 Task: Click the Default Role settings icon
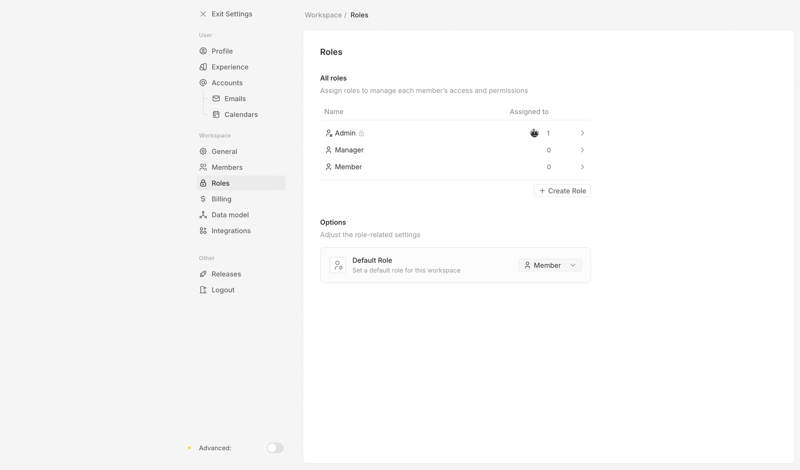[x=338, y=265]
